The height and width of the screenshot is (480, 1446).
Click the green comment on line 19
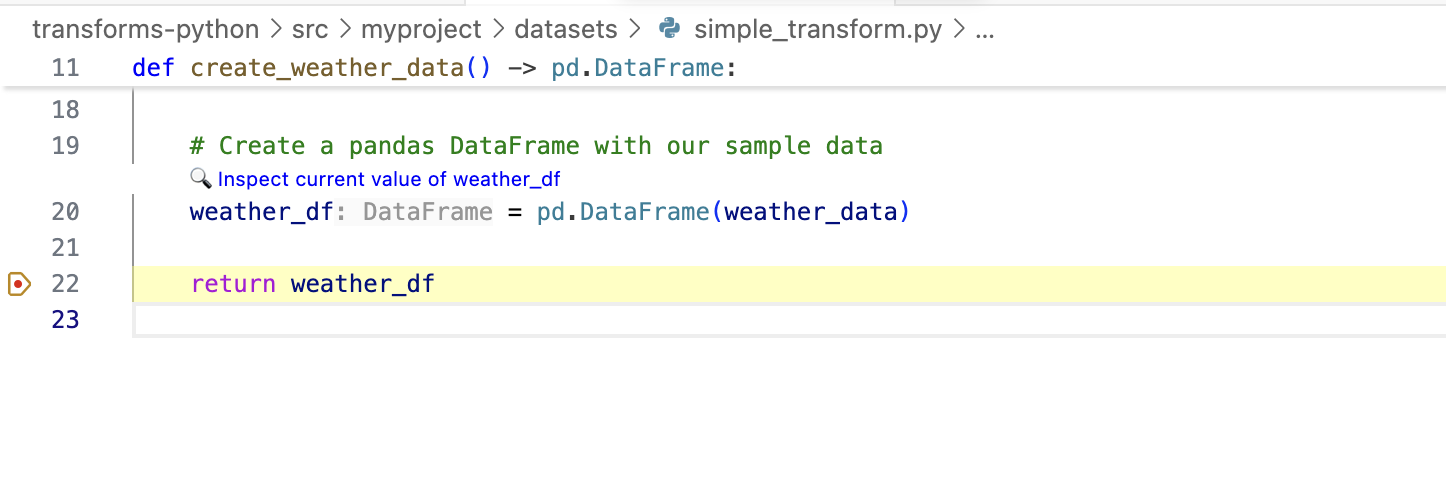[536, 146]
